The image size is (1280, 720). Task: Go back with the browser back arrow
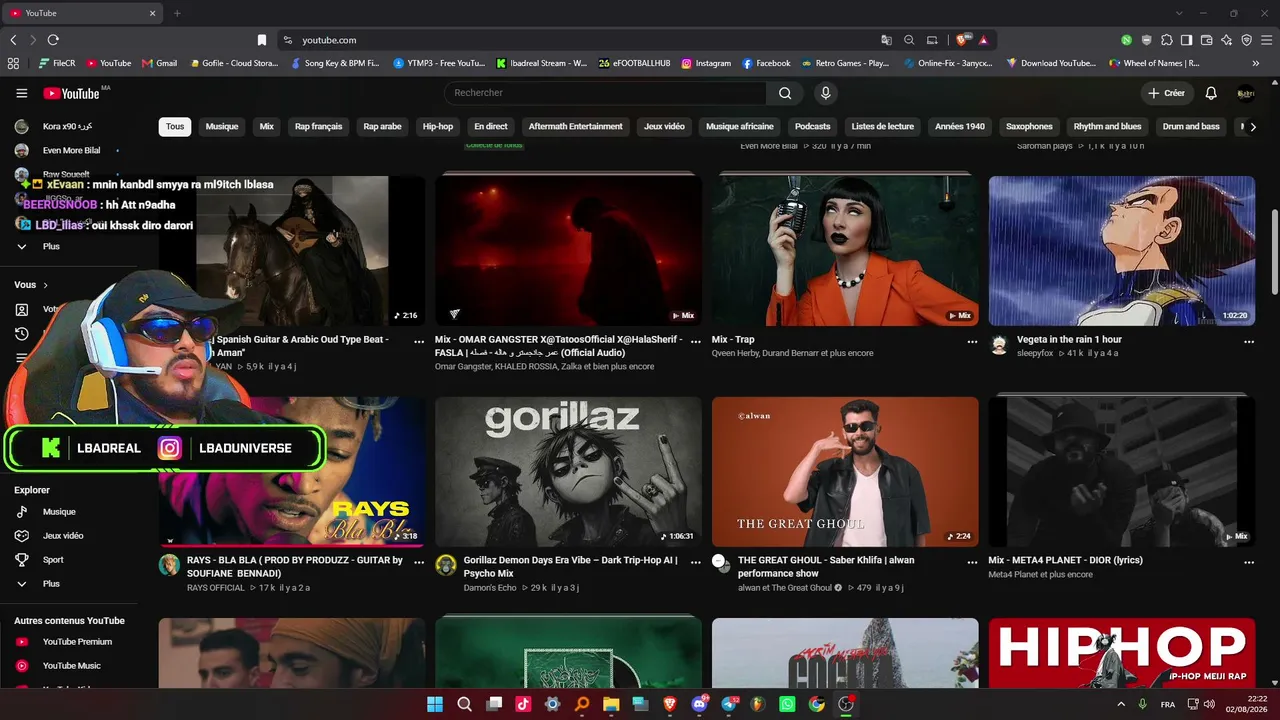(x=13, y=40)
